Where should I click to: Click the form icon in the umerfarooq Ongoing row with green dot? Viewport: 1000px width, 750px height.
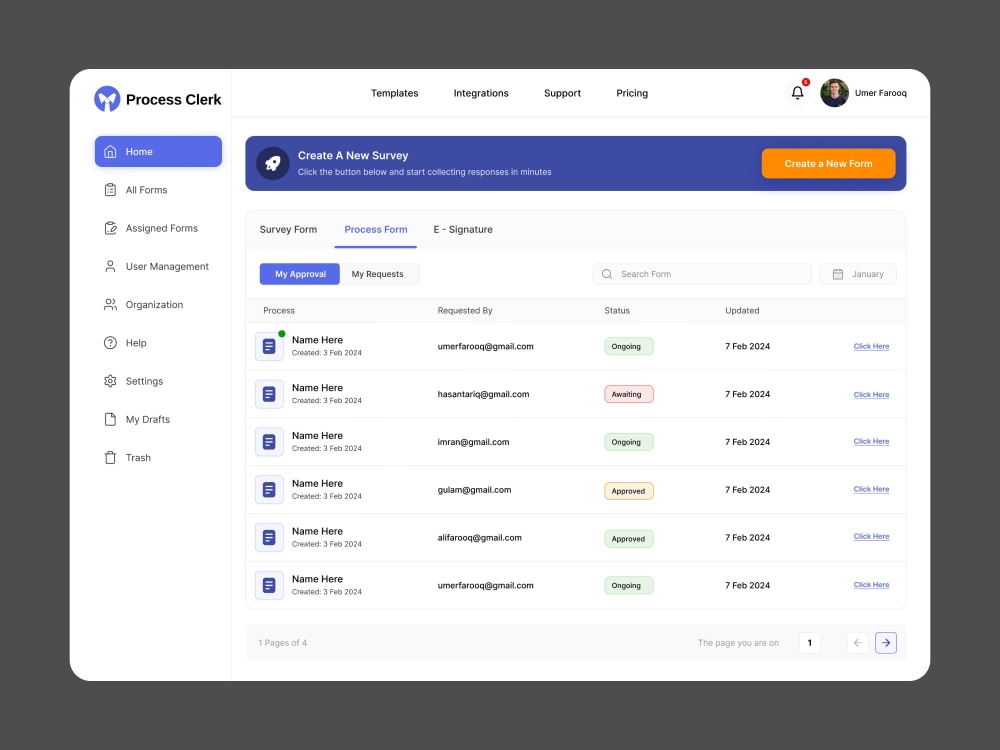[x=269, y=346]
